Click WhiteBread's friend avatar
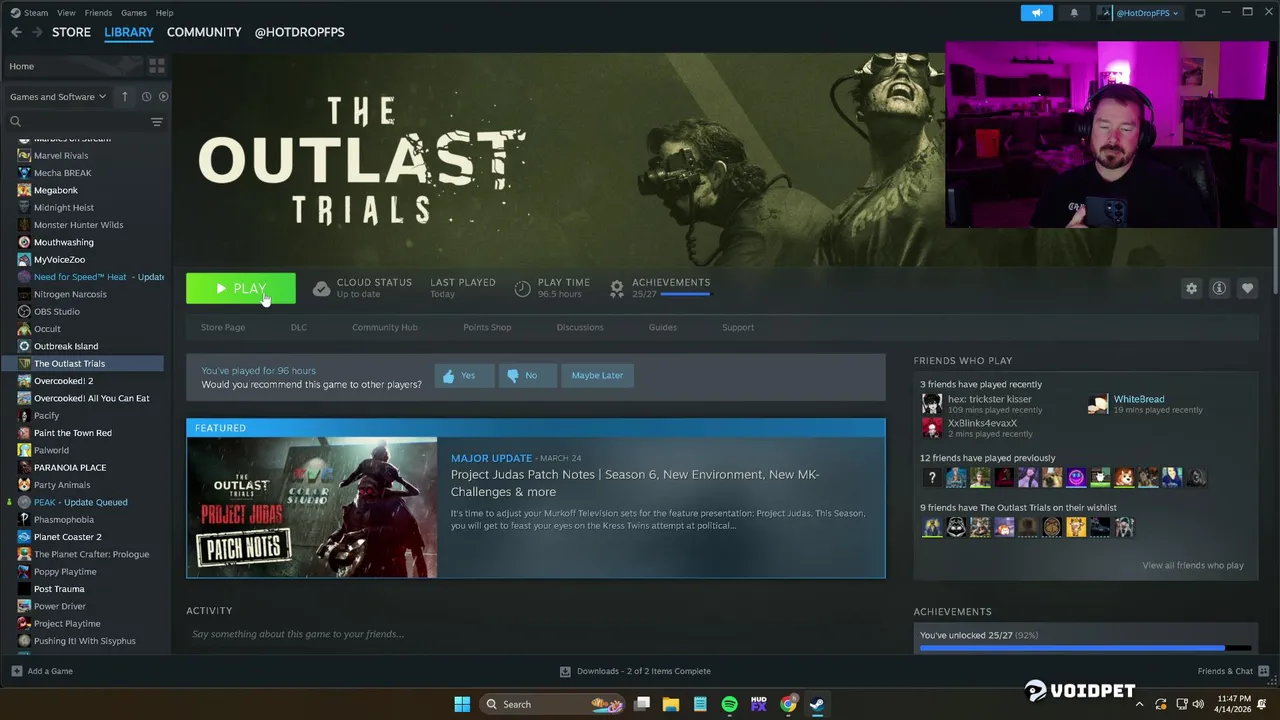Image resolution: width=1280 pixels, height=720 pixels. point(1098,404)
